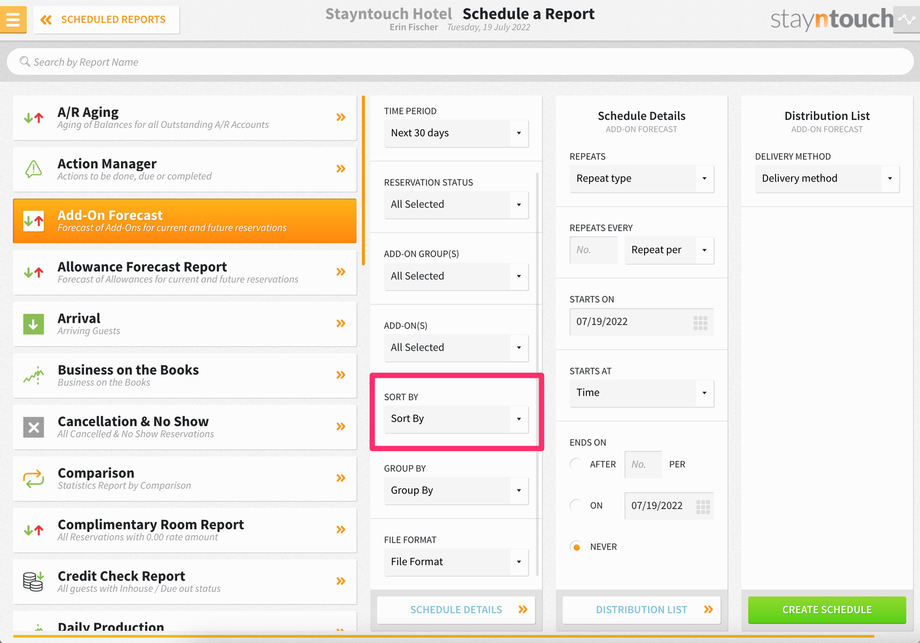Select the Comparison report
This screenshot has height=643, width=920.
coord(184,479)
